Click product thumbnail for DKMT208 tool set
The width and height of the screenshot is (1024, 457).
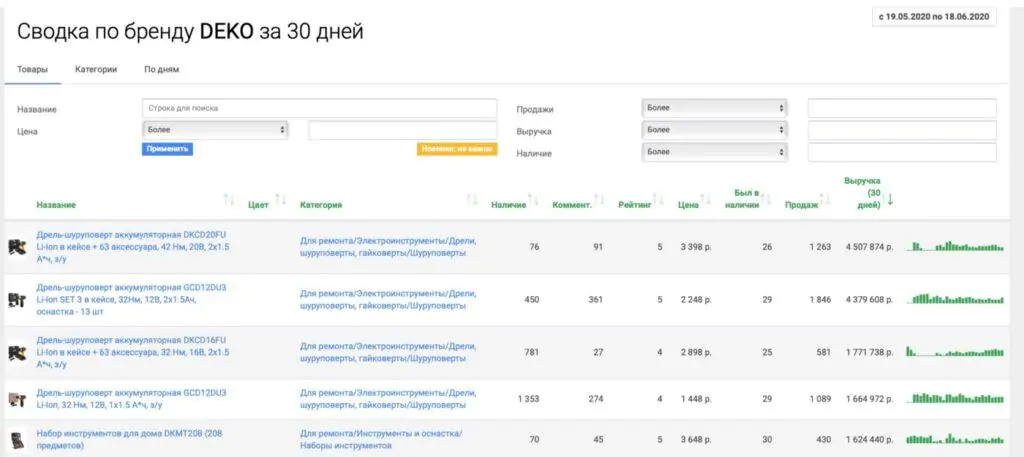(17, 439)
